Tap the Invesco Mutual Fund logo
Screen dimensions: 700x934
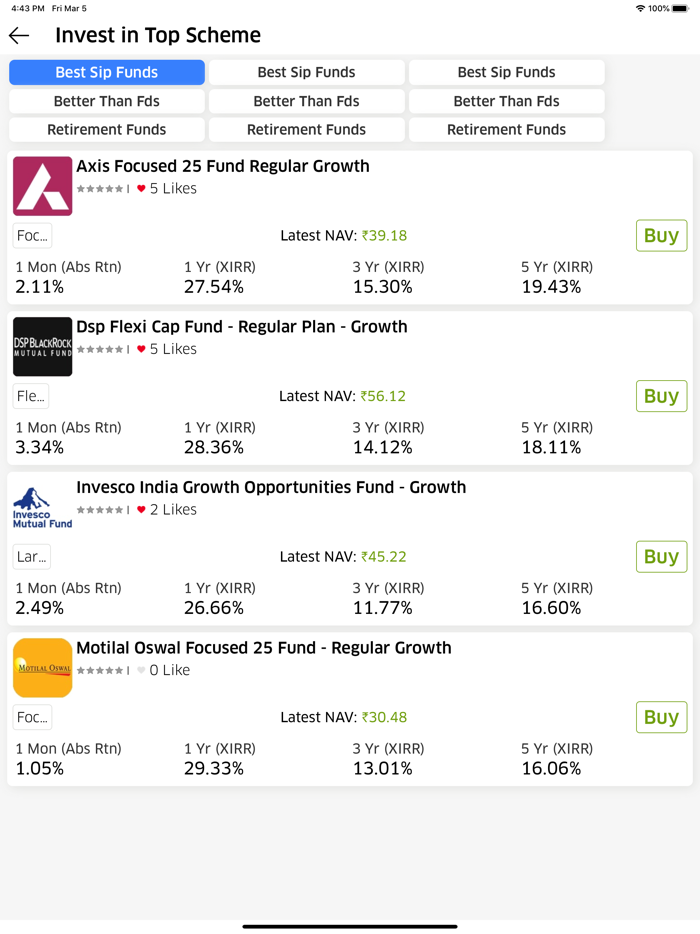point(42,508)
